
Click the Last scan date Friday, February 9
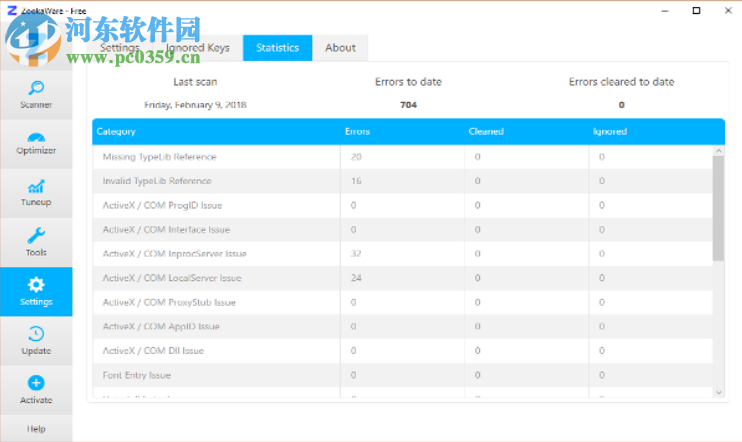tap(195, 105)
